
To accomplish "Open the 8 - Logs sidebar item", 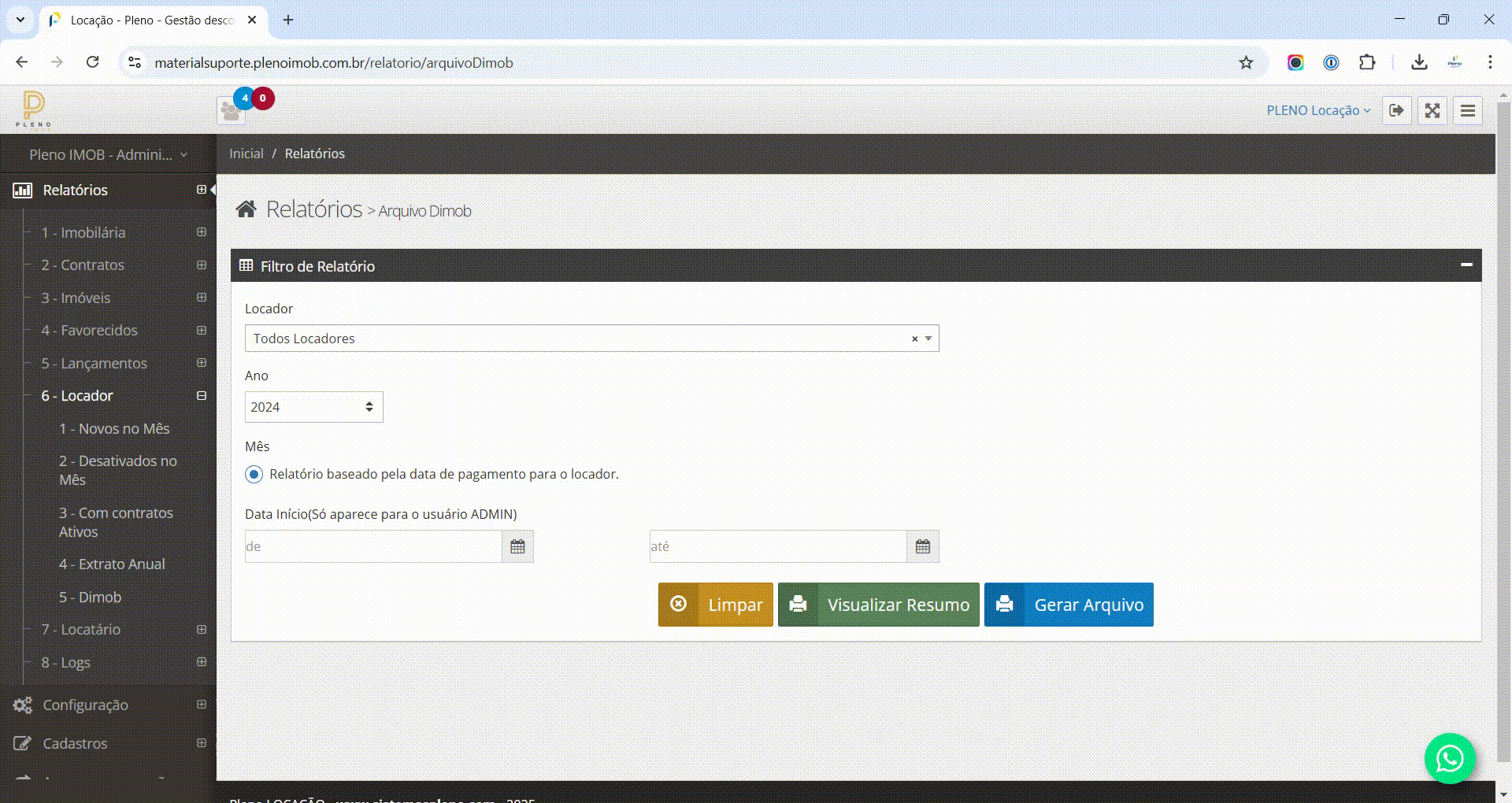I will (66, 662).
